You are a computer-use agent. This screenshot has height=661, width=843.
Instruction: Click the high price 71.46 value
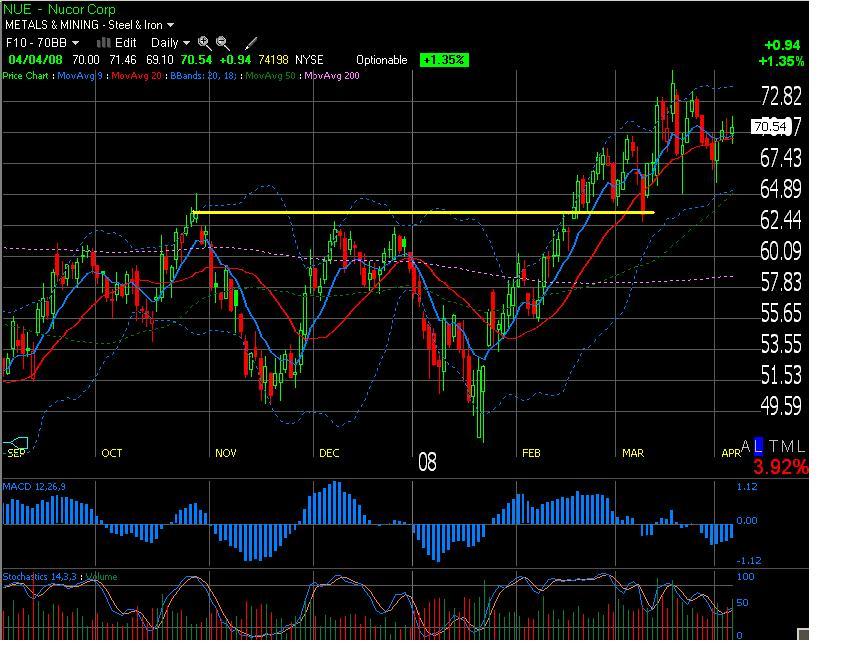pyautogui.click(x=123, y=60)
